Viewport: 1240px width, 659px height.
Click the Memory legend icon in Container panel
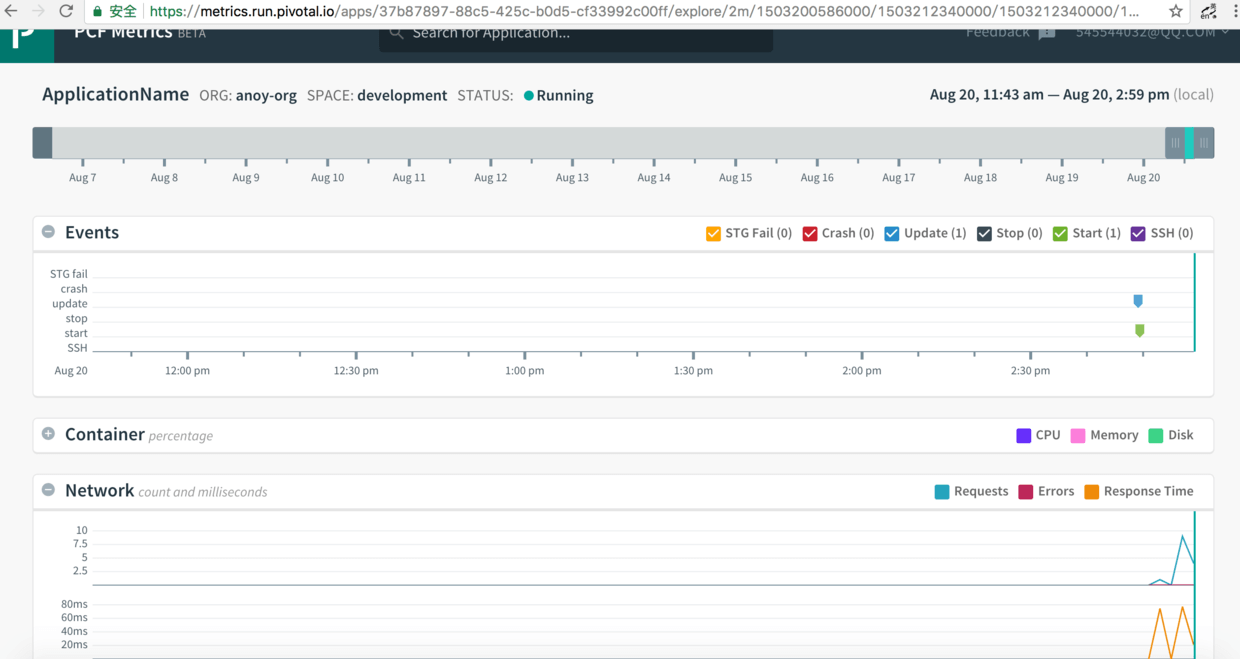[1077, 435]
